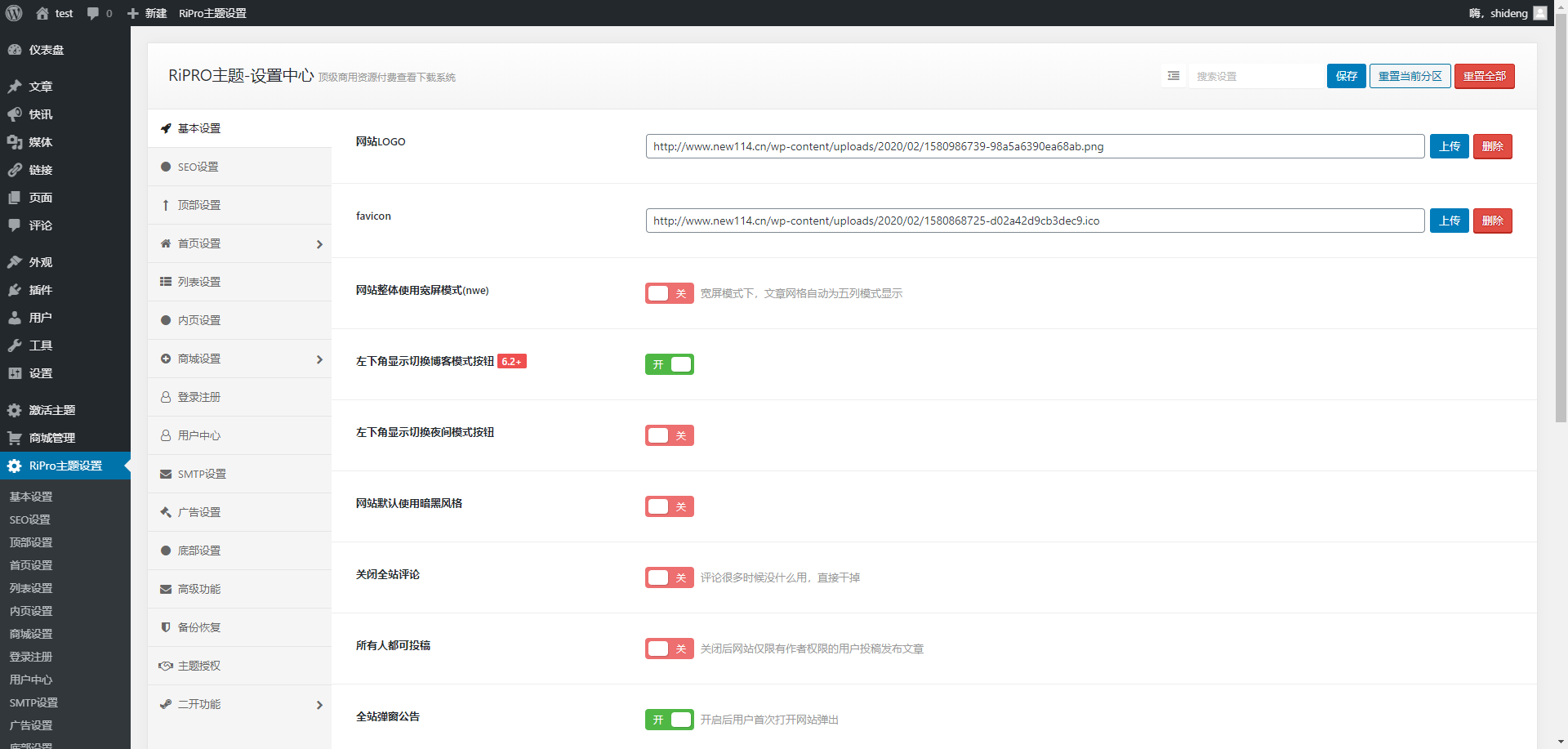Screen dimensions: 1568x749
Task: Click the RiPro主题设置 gear icon in the sidebar
Action: coord(15,466)
